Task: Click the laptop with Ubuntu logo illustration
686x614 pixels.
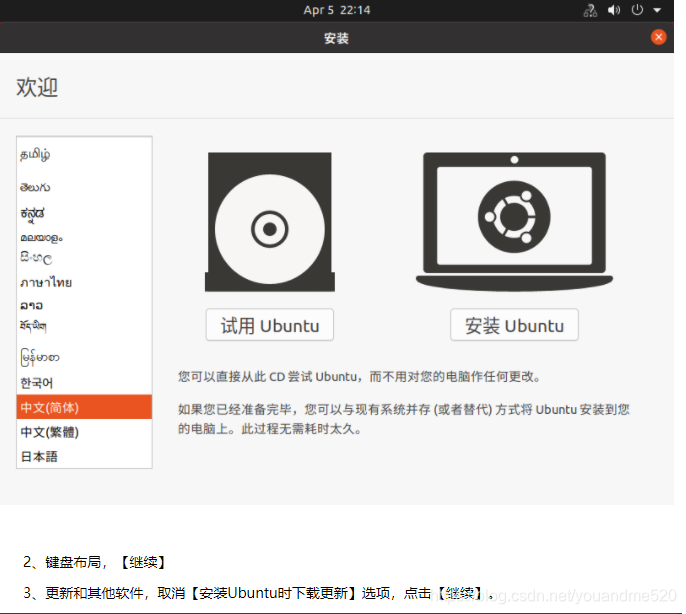Action: pyautogui.click(x=514, y=221)
